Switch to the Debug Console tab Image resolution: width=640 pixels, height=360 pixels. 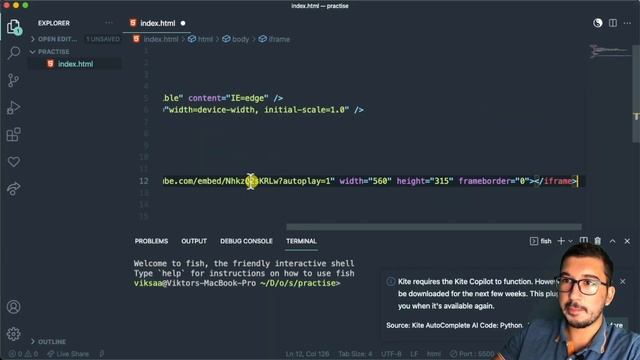(x=246, y=241)
